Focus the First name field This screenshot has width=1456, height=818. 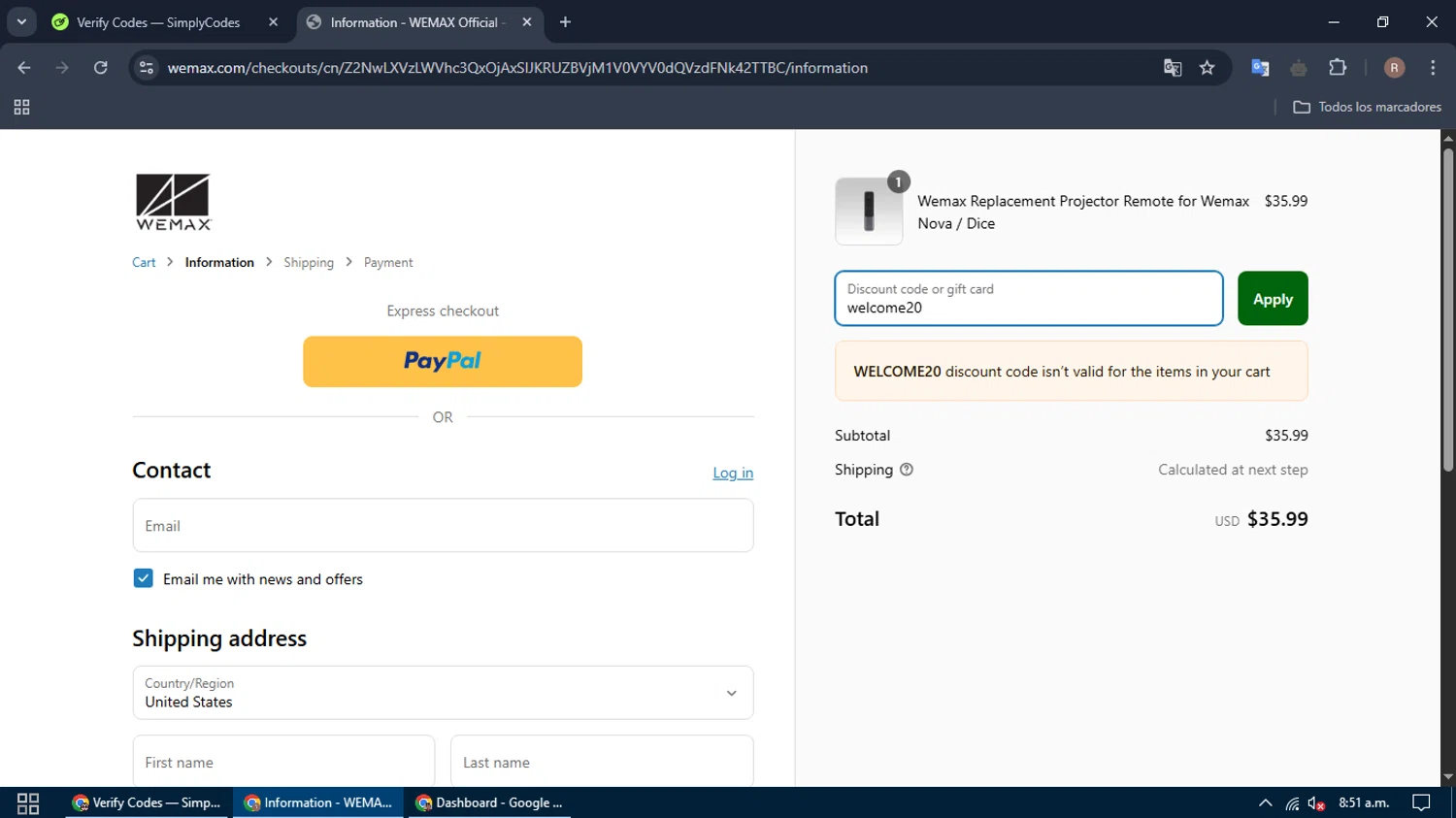283,762
